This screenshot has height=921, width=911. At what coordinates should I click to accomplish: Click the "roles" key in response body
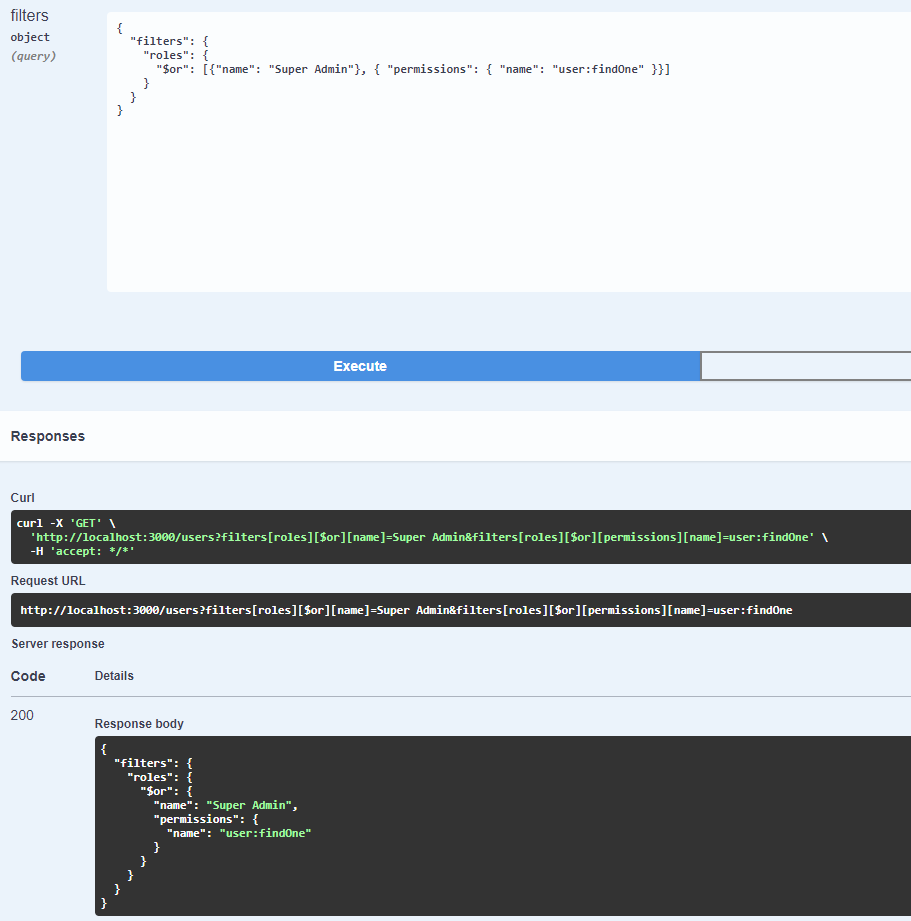click(150, 777)
